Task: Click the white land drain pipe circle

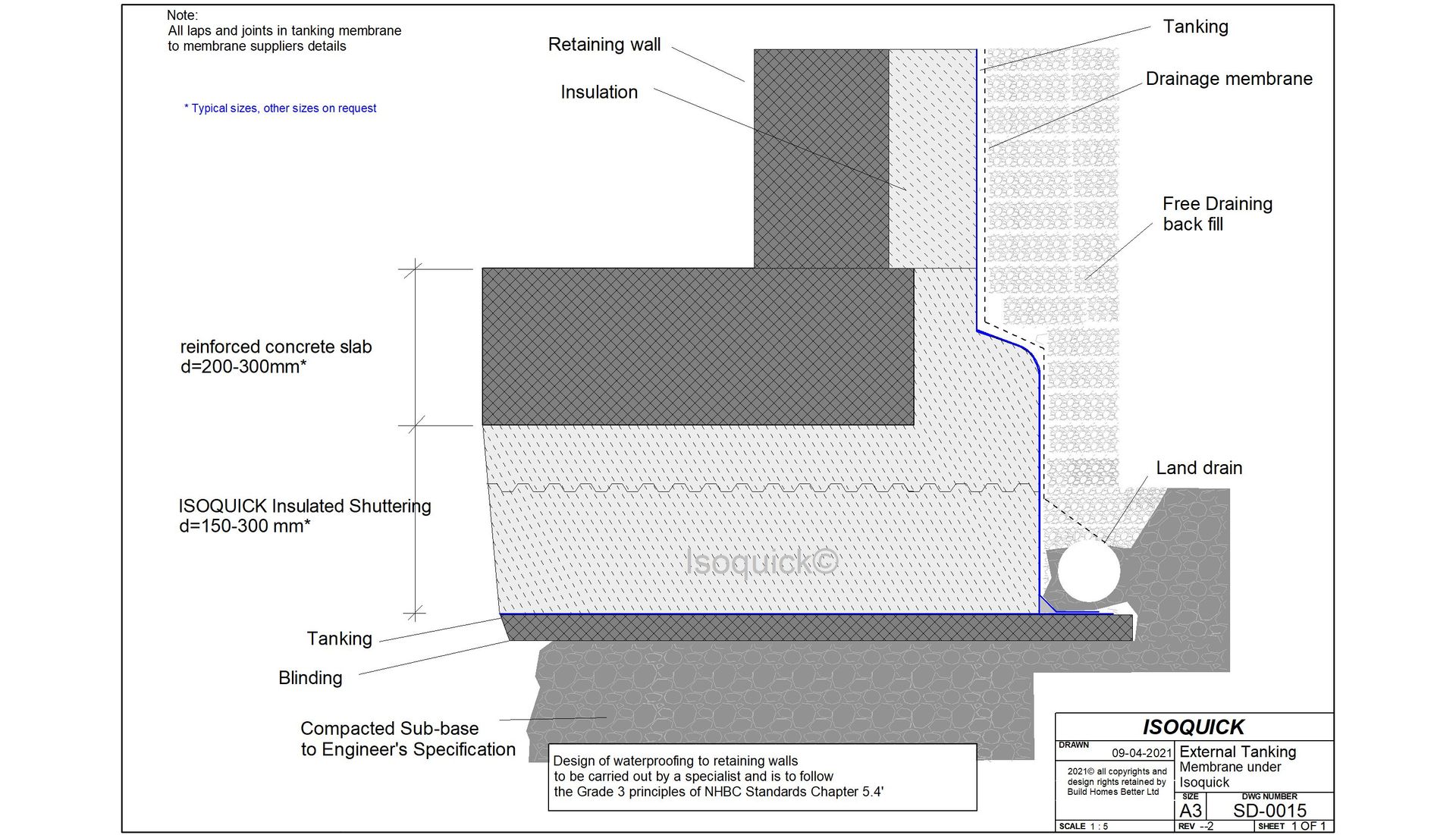Action: [x=1088, y=573]
